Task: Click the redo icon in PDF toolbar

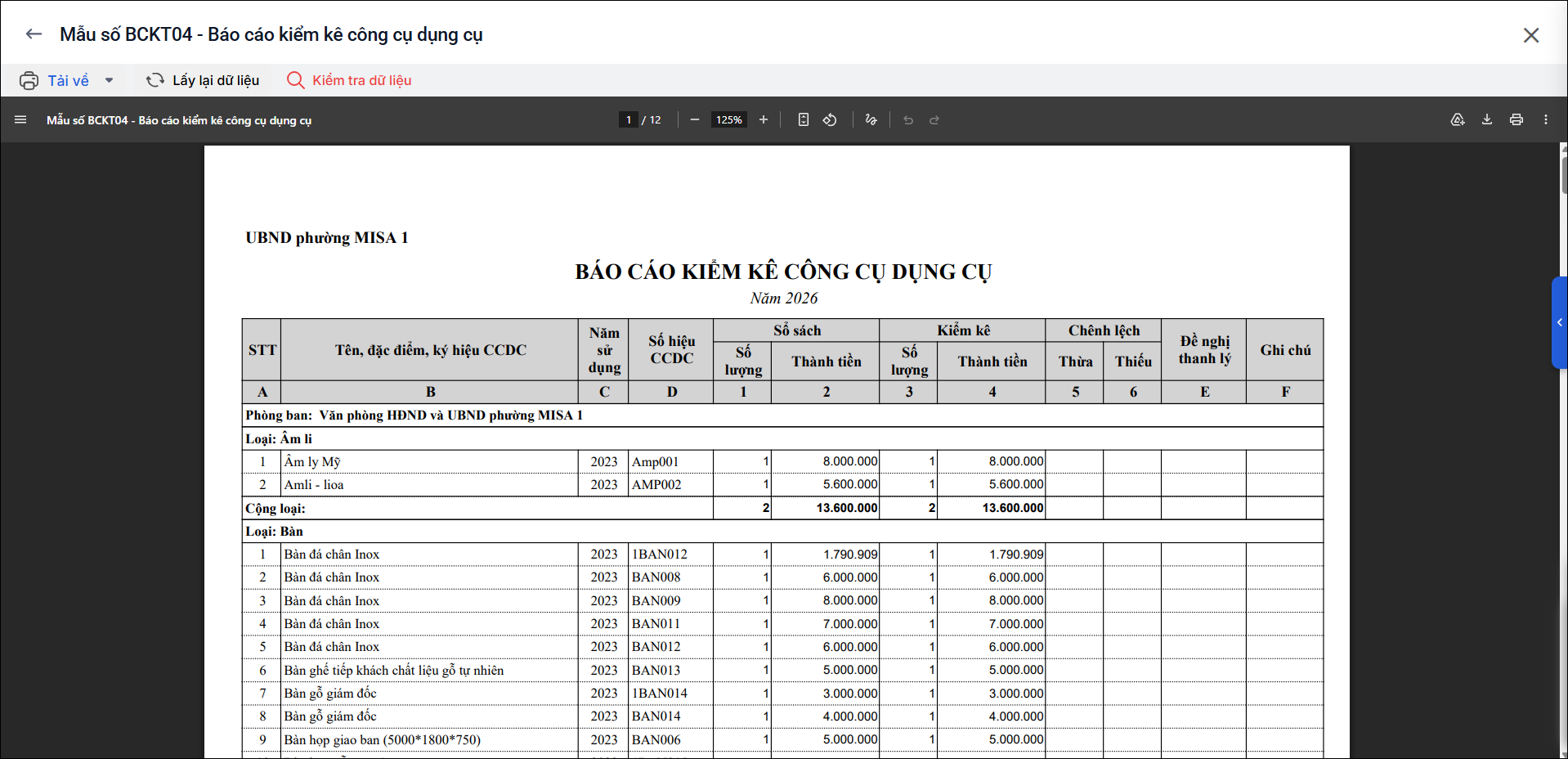Action: pos(934,119)
